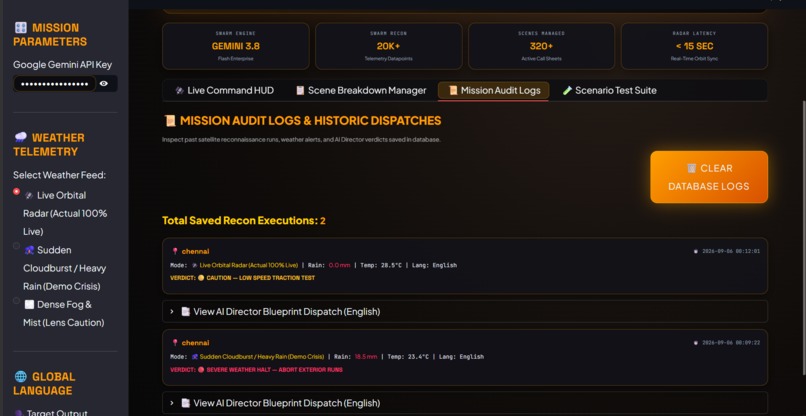Click the location pin of the Caution verdict chennai log
806x416 pixels.
[175, 251]
